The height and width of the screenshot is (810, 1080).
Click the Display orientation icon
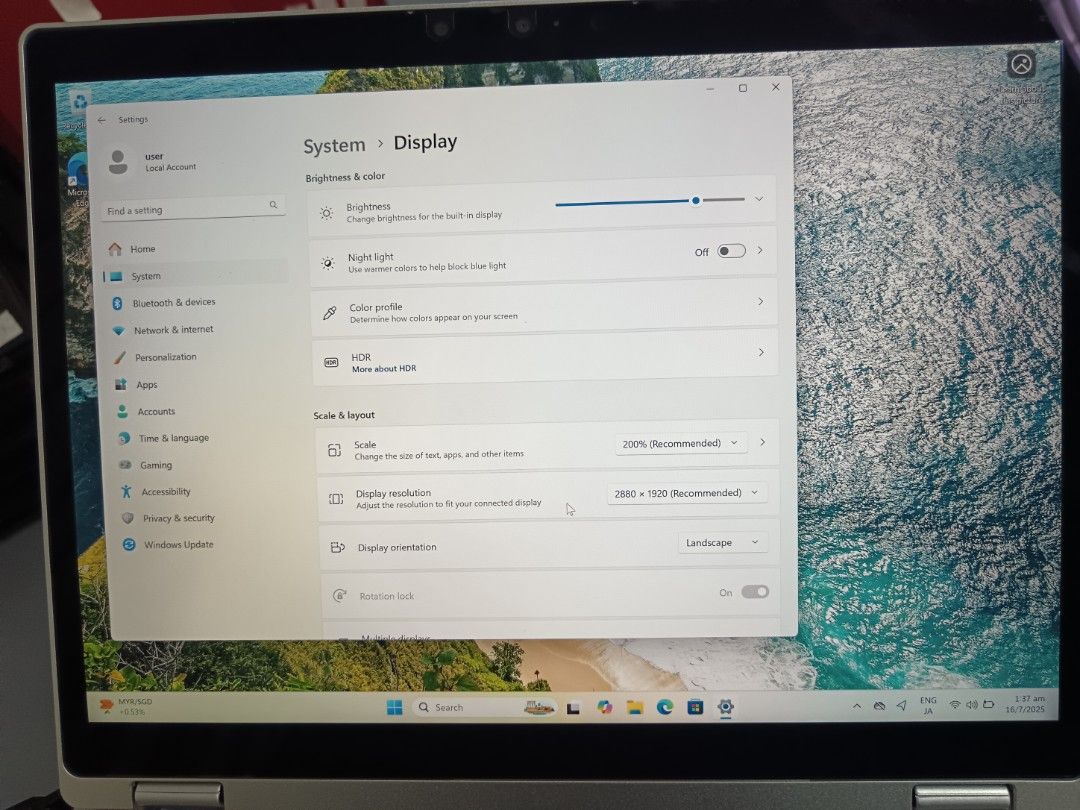point(338,548)
